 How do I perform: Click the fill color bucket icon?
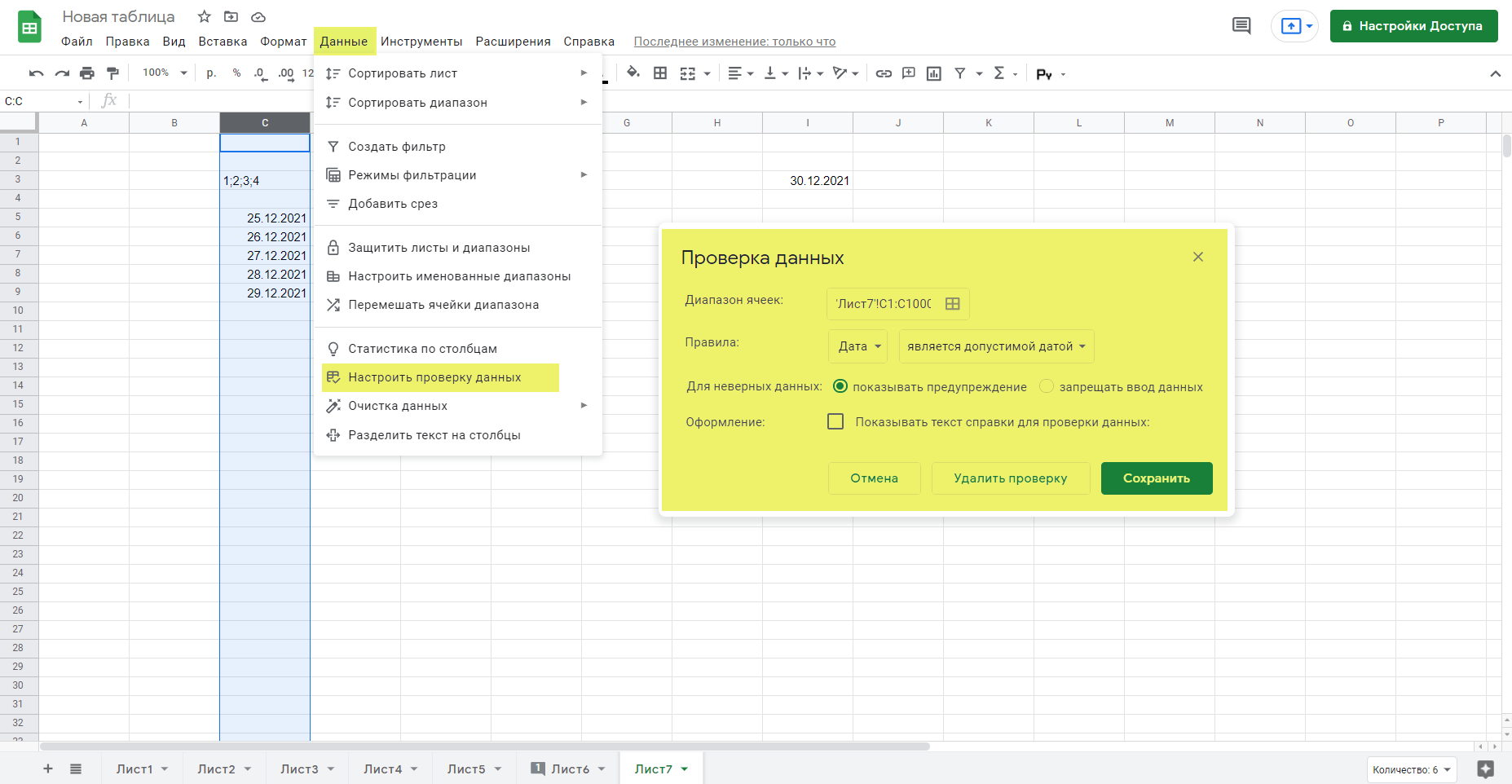(x=633, y=73)
